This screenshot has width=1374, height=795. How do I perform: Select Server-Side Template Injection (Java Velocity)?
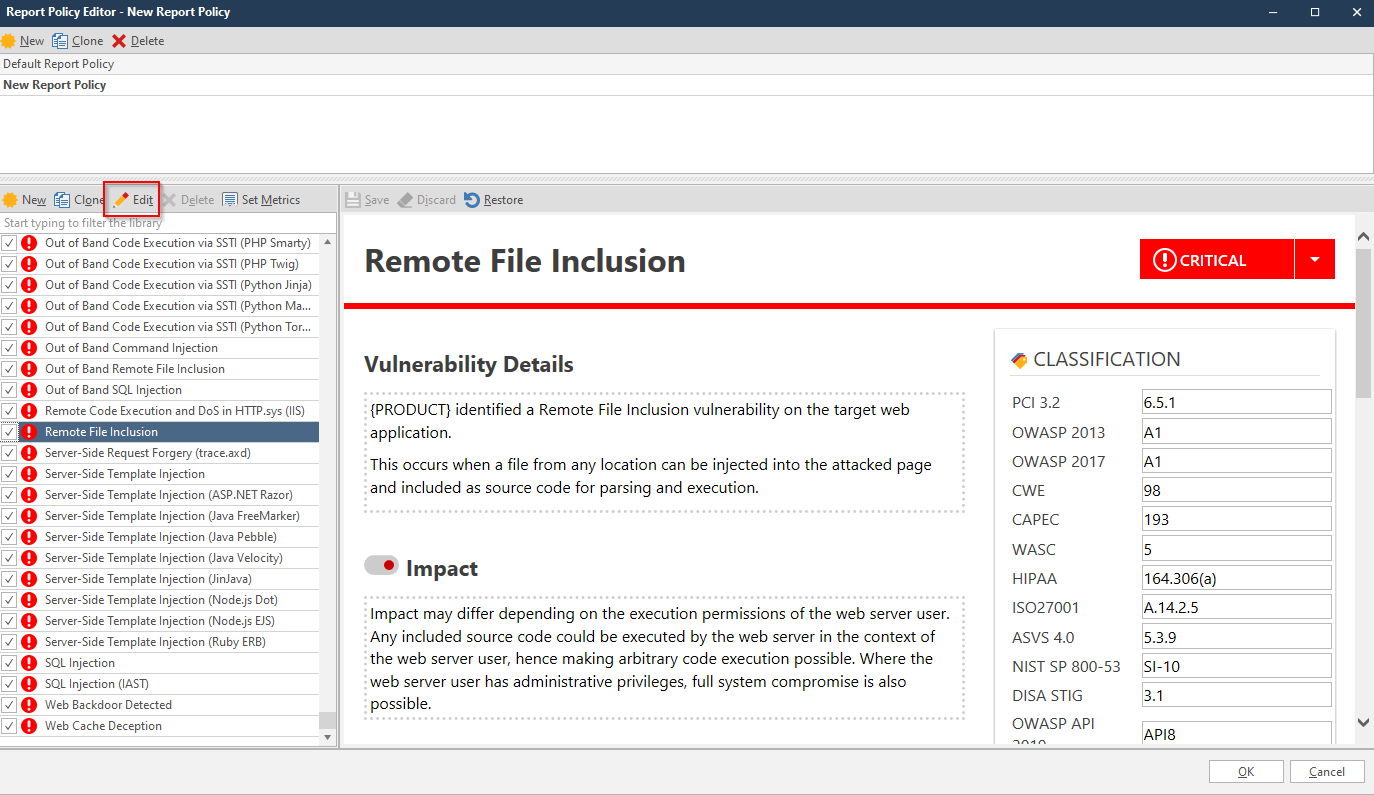[x=159, y=558]
